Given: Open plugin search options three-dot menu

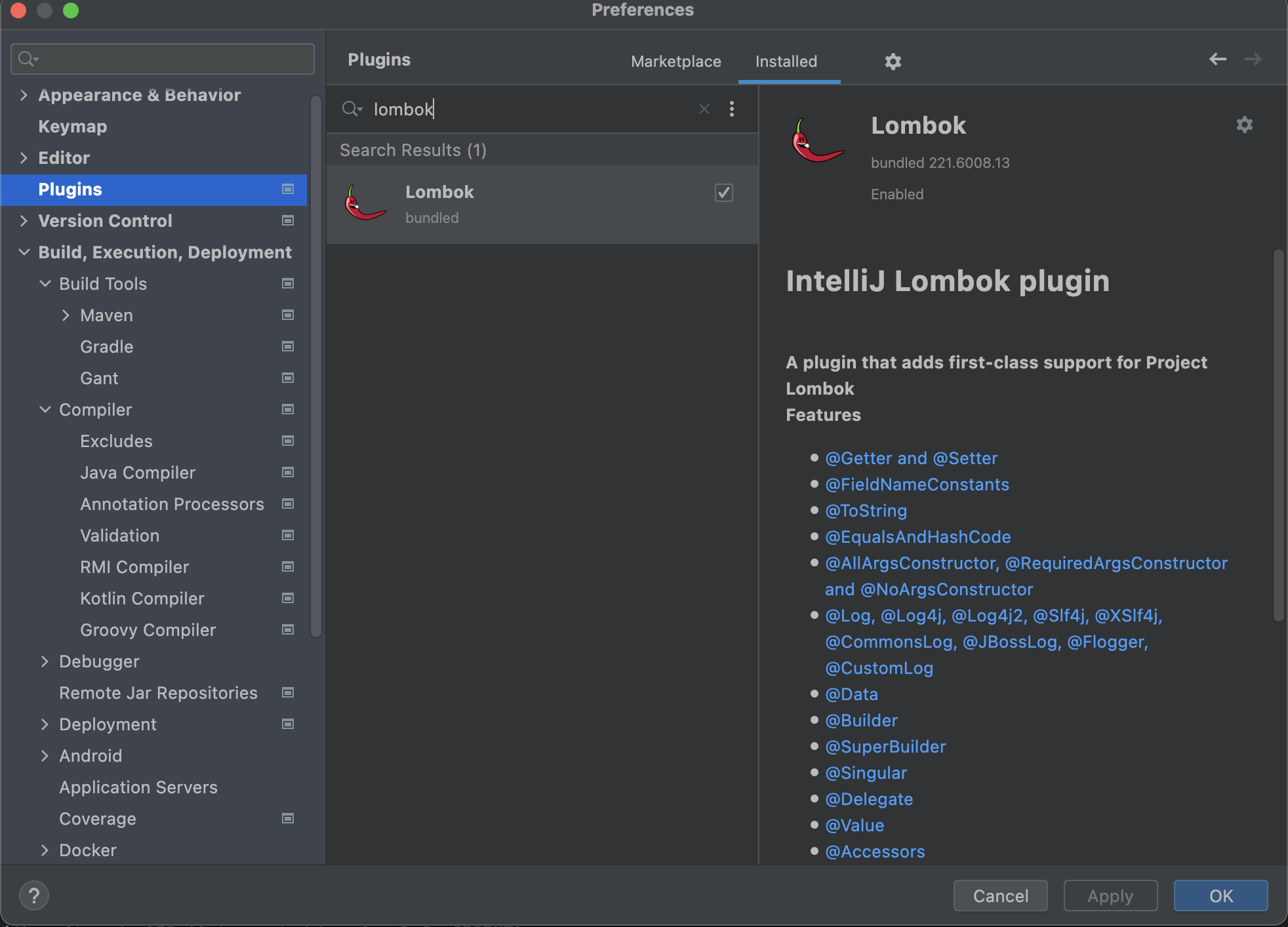Looking at the screenshot, I should pos(732,109).
